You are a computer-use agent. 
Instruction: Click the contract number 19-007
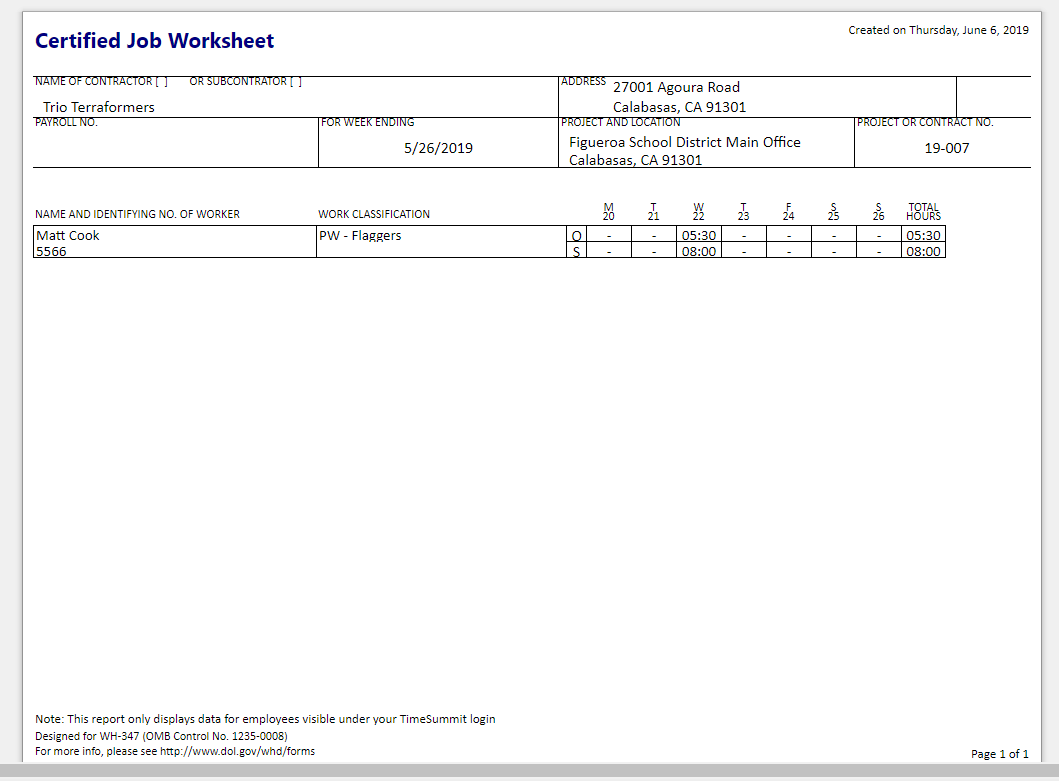tap(946, 148)
